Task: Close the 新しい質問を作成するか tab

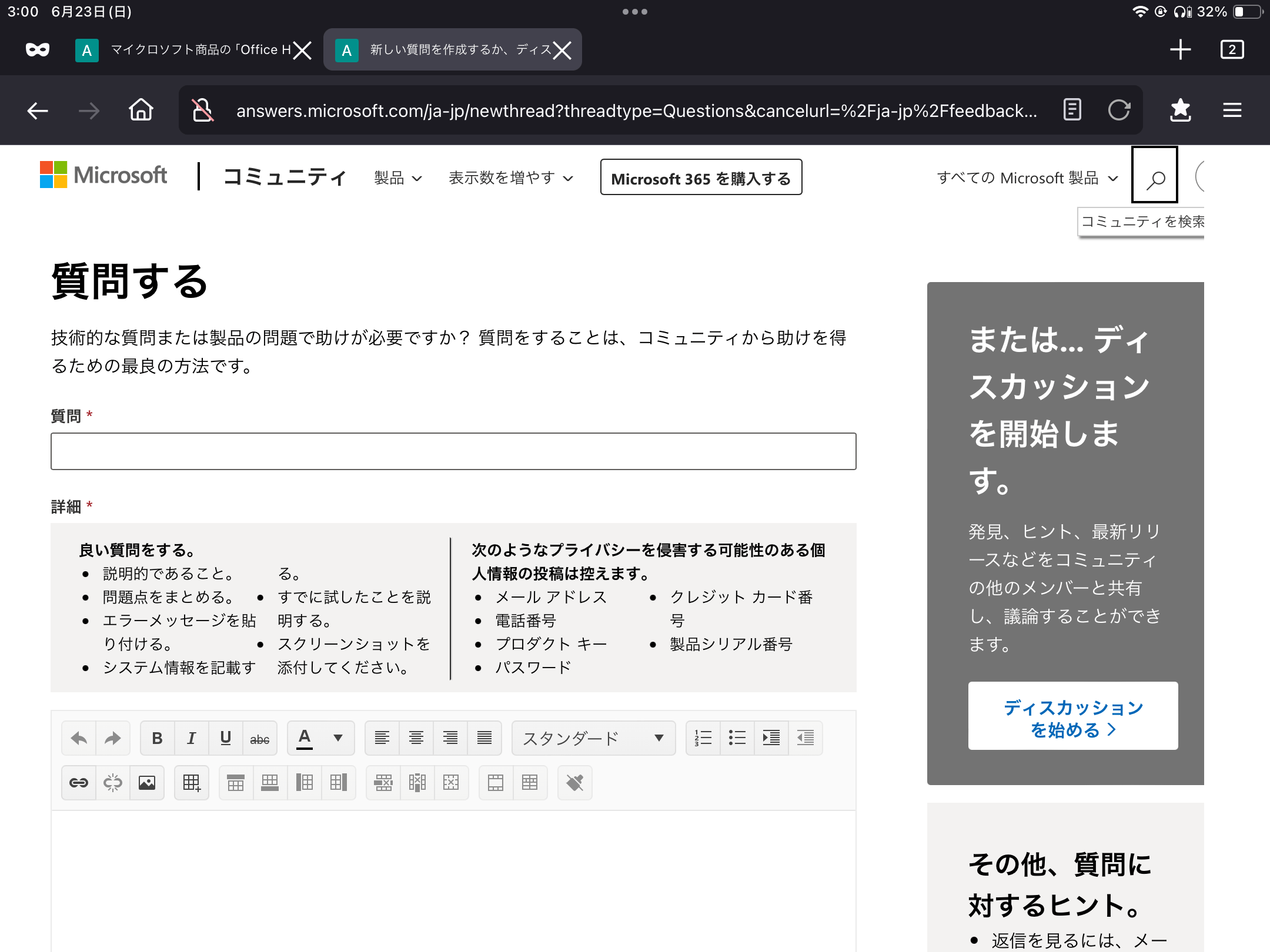Action: (562, 50)
